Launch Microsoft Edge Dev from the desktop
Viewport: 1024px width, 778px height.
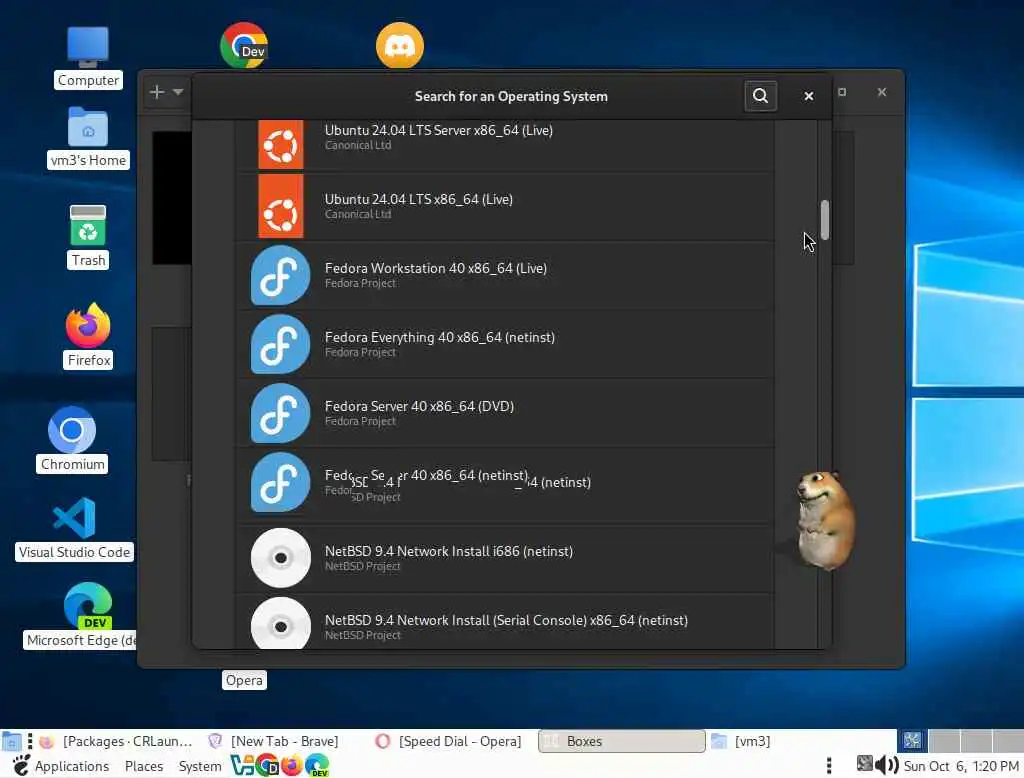85,615
